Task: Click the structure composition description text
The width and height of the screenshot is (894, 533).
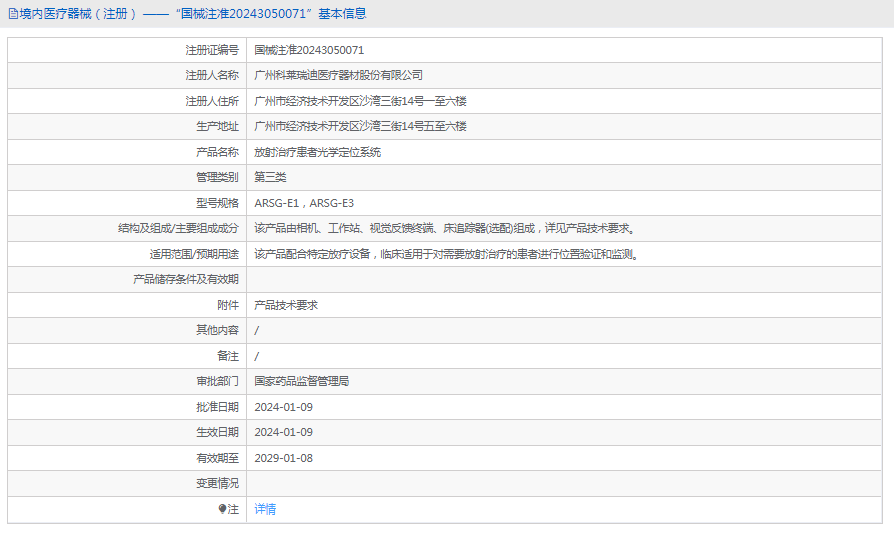Action: click(x=445, y=229)
